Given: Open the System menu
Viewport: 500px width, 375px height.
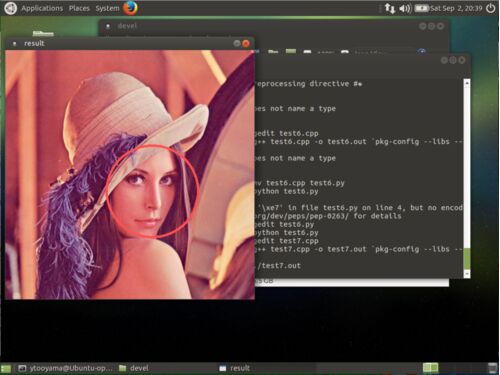Looking at the screenshot, I should pyautogui.click(x=107, y=8).
